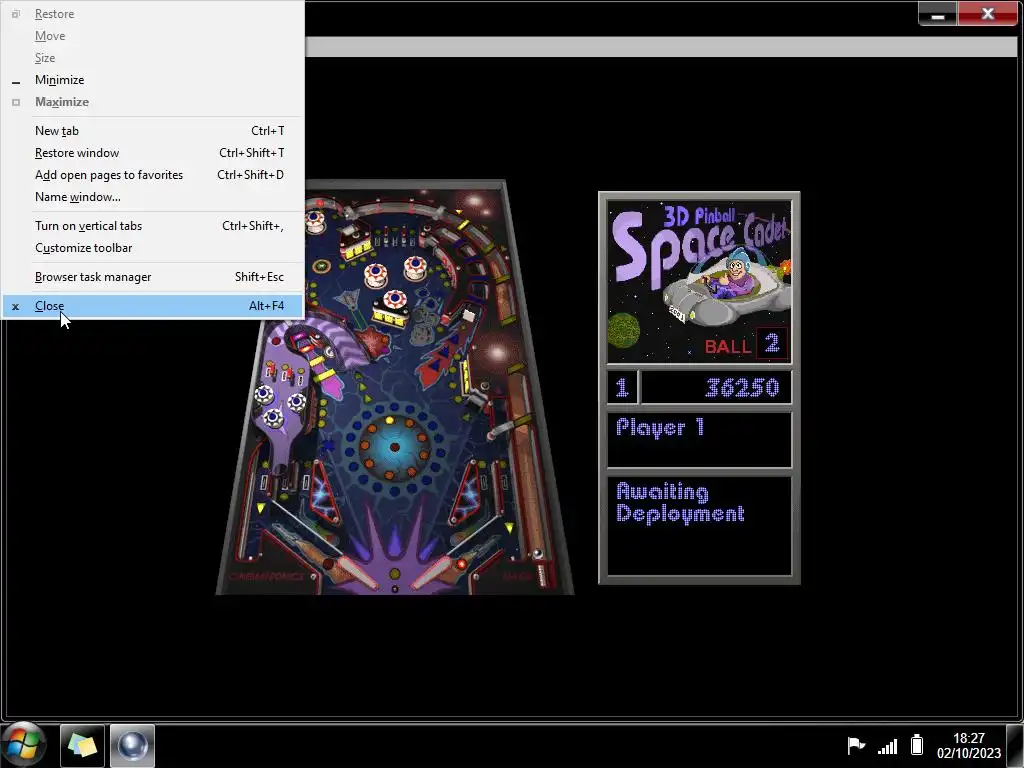Screen dimensions: 1024x768
Task: Check the battery tray icon
Action: (917, 744)
